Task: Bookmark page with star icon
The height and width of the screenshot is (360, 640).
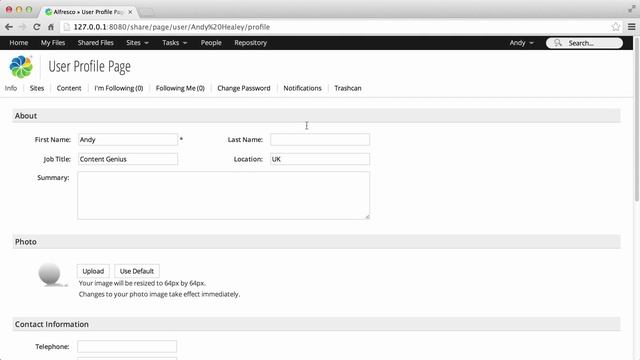Action: coord(616,27)
